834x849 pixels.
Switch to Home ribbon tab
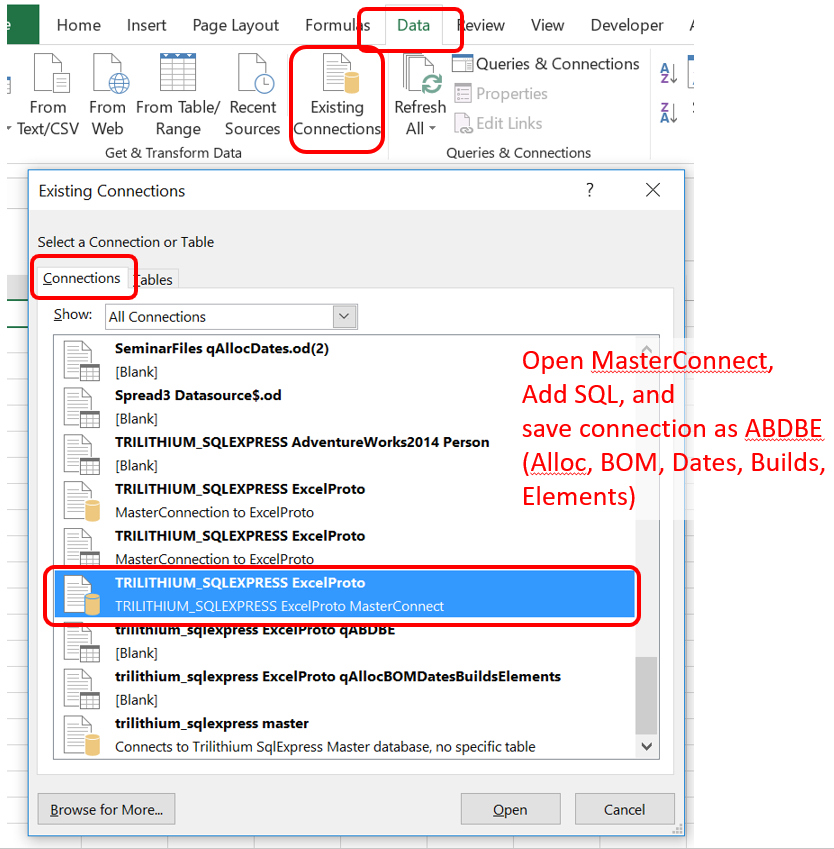click(79, 25)
